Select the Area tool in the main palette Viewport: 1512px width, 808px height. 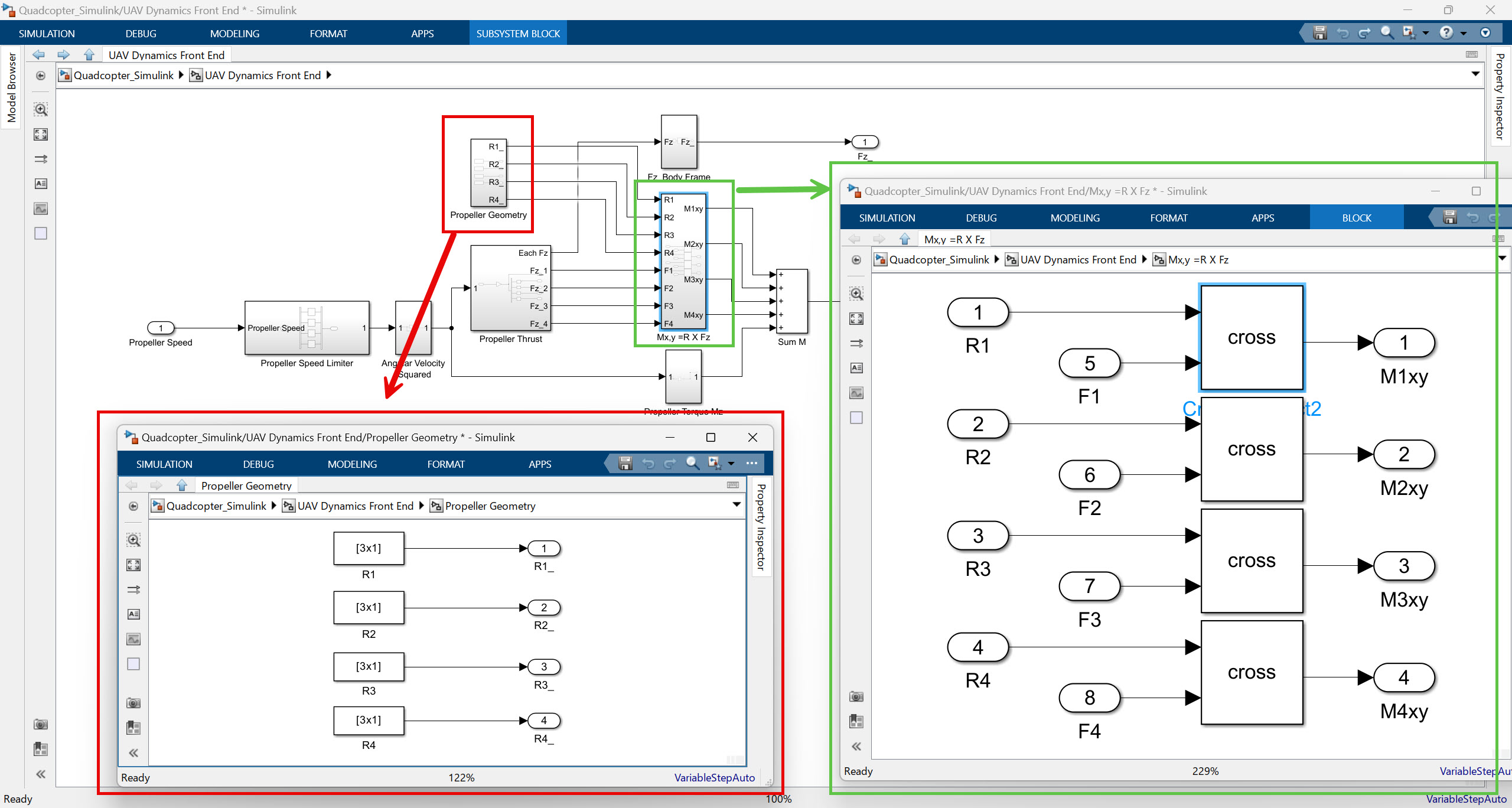coord(40,233)
